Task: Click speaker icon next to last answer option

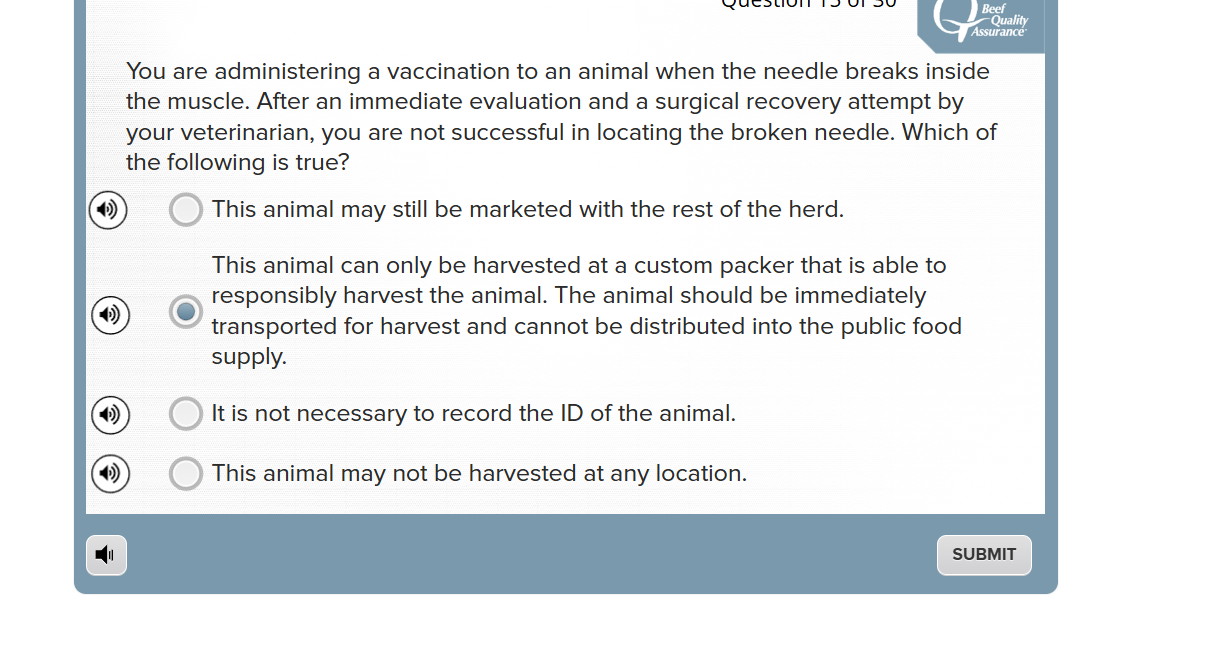Action: (110, 474)
